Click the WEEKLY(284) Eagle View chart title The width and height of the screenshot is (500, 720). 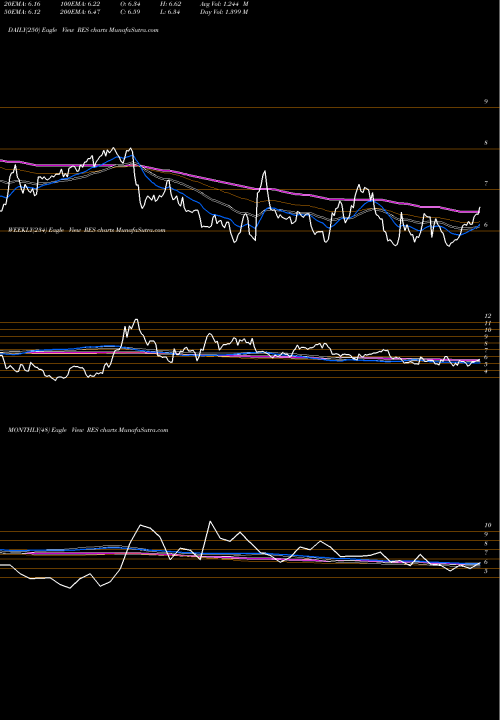87,230
